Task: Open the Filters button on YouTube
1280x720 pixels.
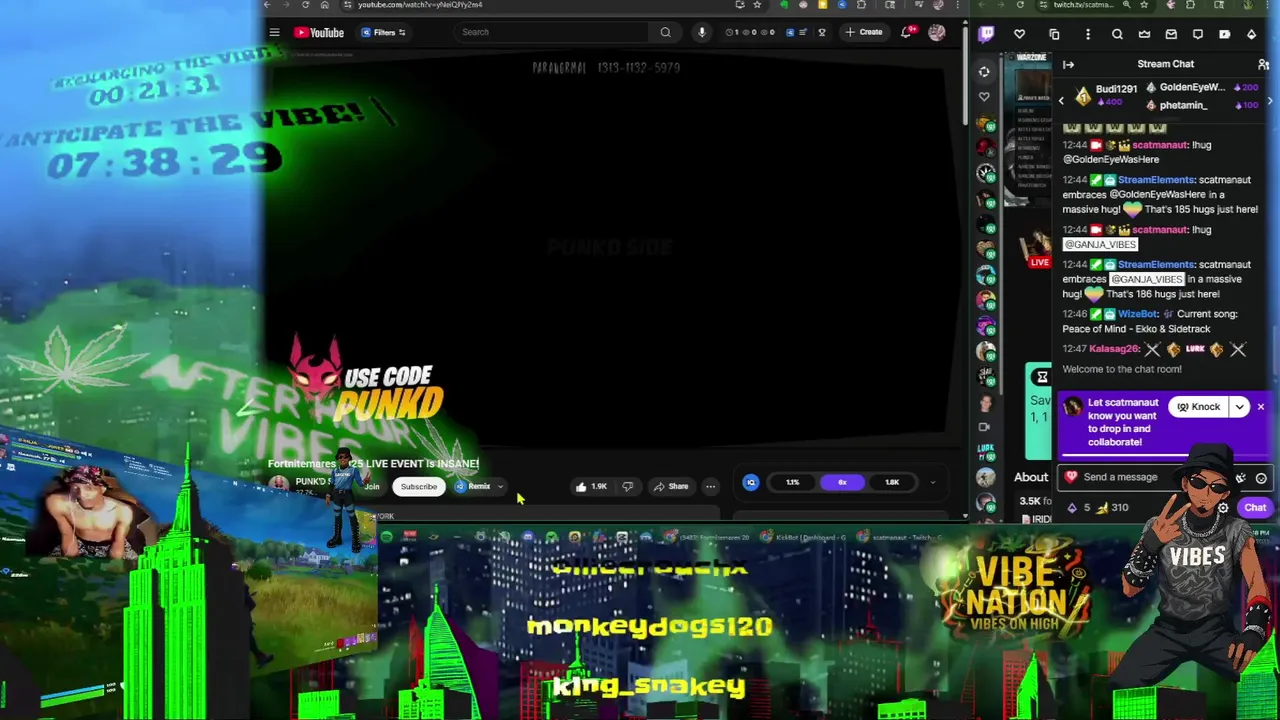Action: coord(383,32)
